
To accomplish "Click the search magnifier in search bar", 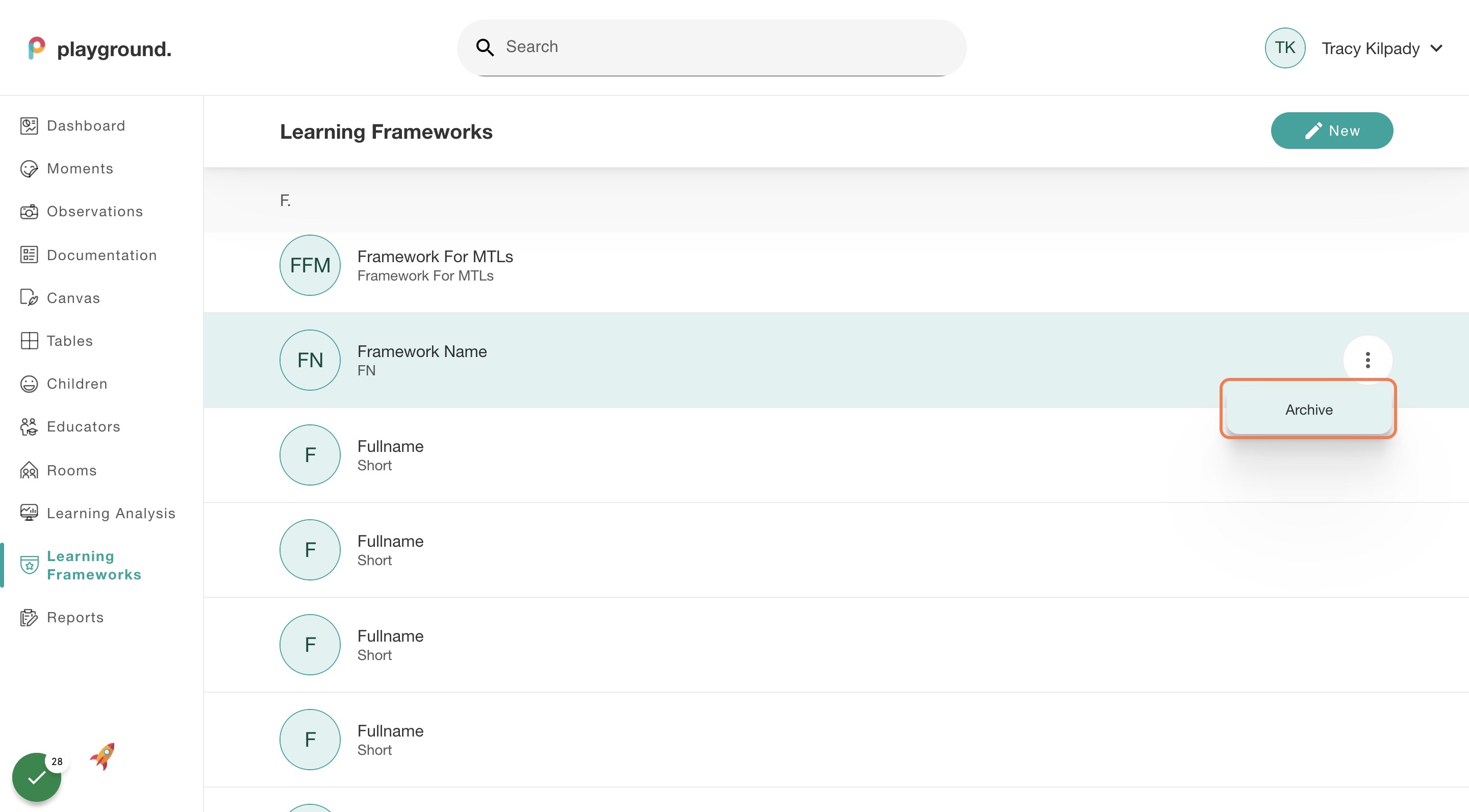I will point(484,47).
